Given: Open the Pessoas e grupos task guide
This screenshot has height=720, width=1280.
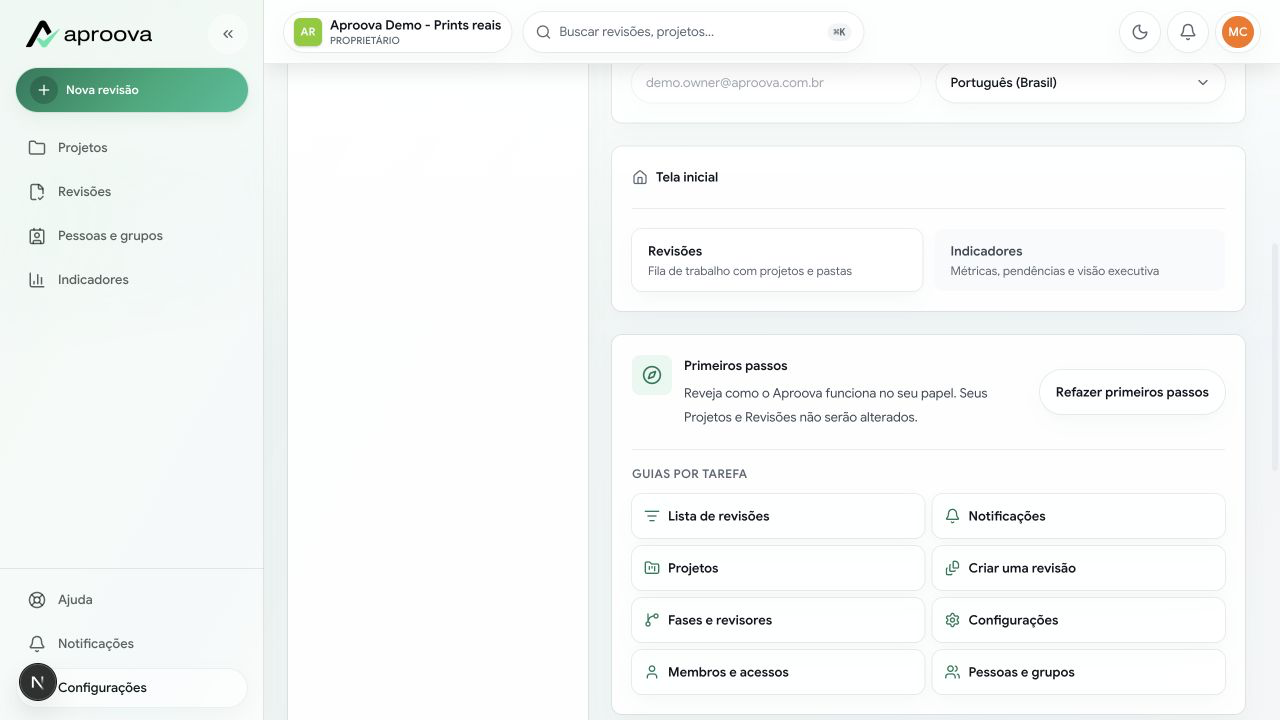Looking at the screenshot, I should click(x=1078, y=672).
